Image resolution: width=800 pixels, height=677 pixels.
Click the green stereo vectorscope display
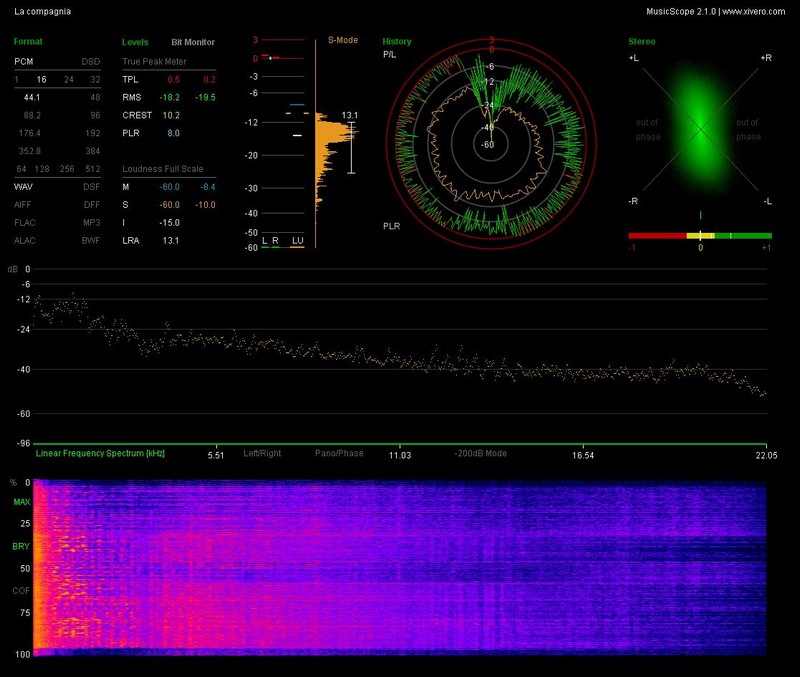tap(700, 130)
